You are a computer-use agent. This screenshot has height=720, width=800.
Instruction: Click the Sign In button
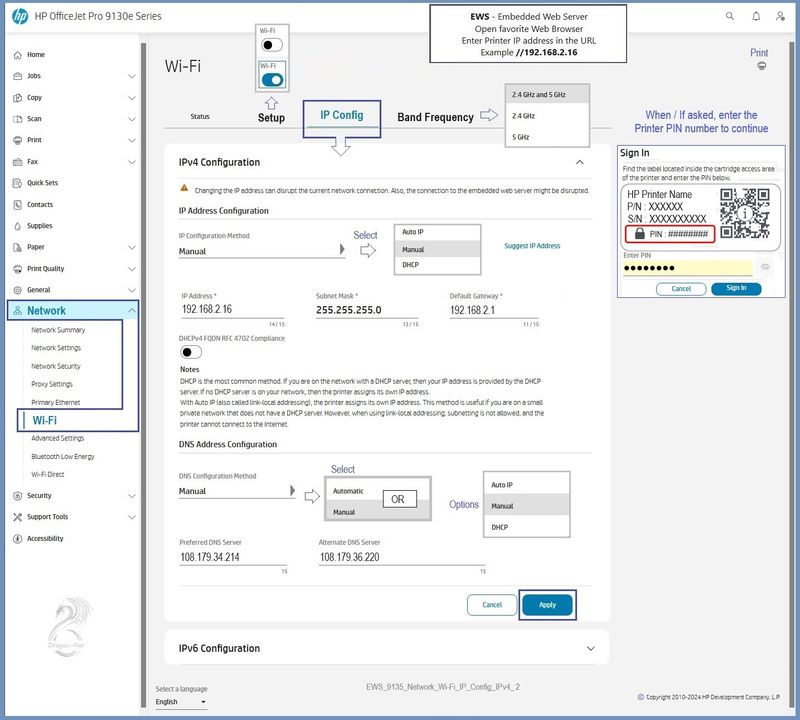[x=736, y=288]
